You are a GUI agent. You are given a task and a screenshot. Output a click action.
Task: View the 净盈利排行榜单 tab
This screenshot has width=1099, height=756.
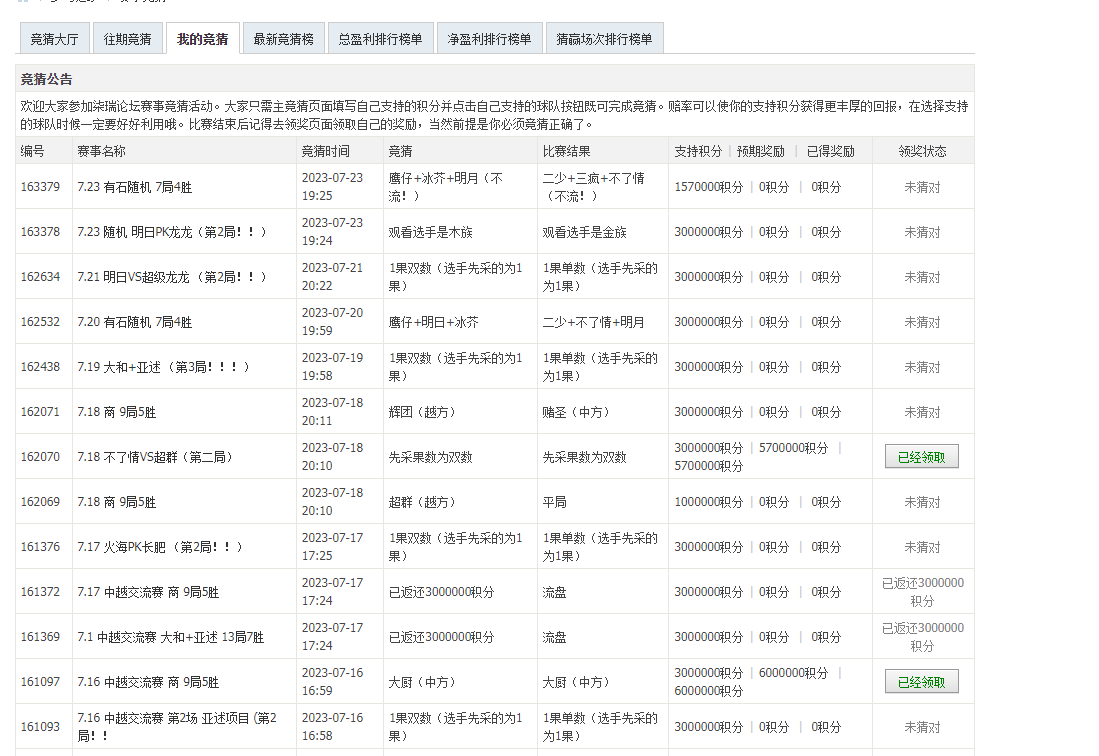[x=489, y=39]
